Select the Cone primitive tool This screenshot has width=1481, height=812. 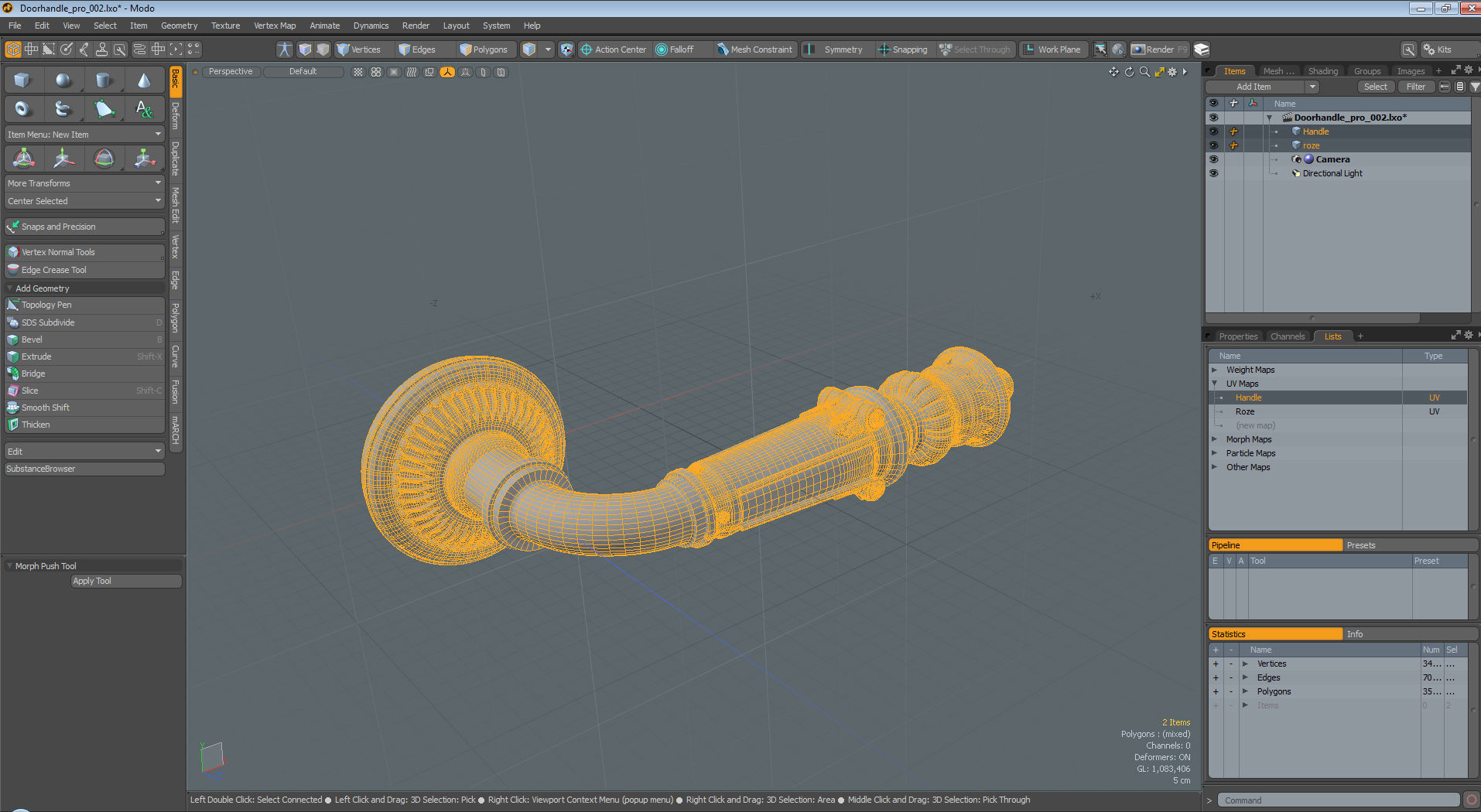(144, 80)
